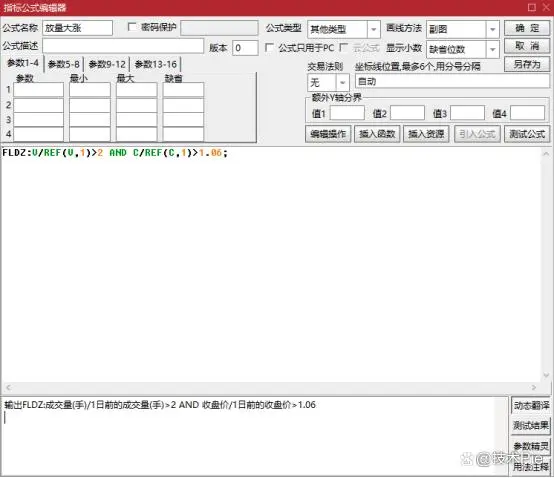Viewport: 554px width, 478px height.
Task: Switch to the 参数9-12 tab
Action: coord(107,64)
